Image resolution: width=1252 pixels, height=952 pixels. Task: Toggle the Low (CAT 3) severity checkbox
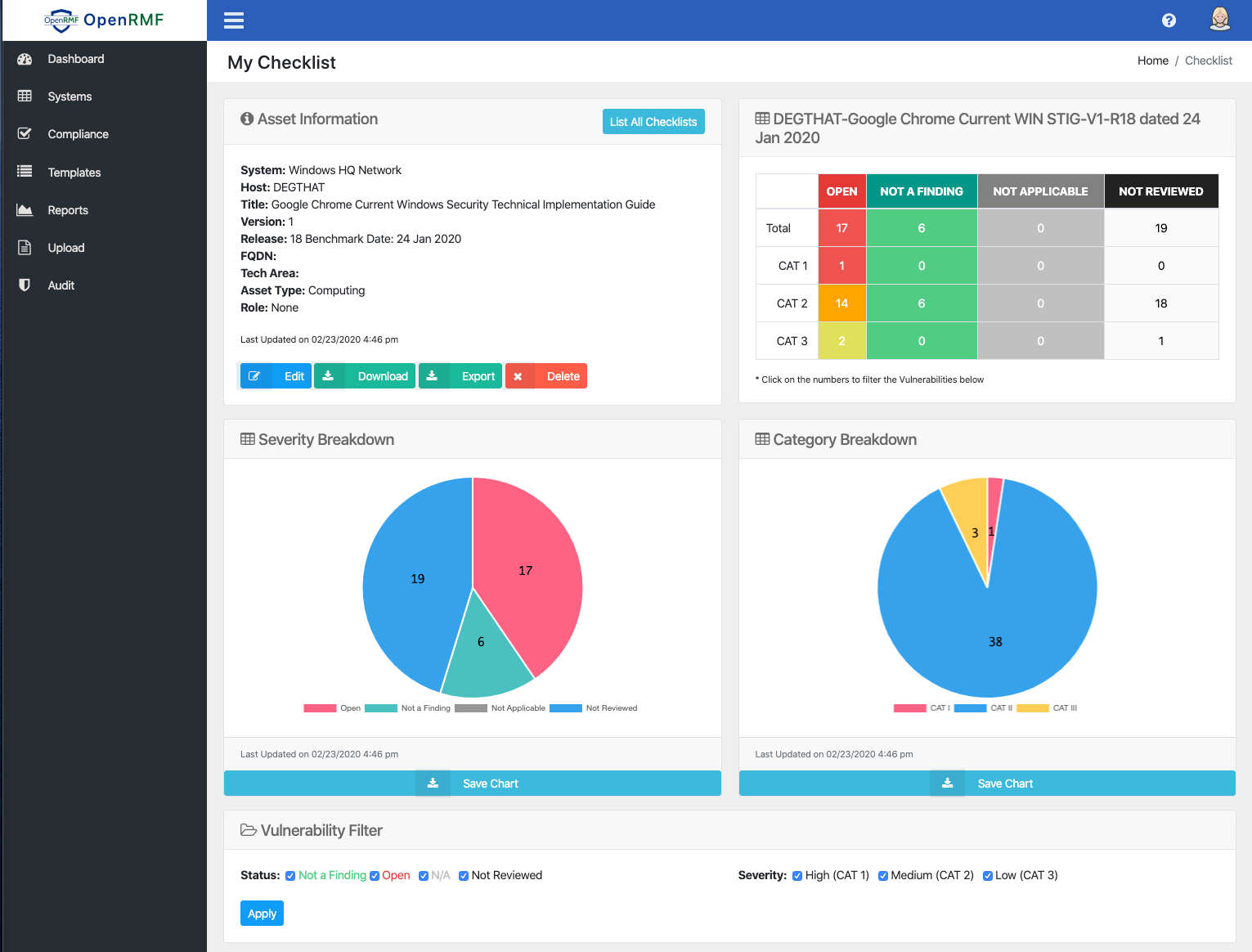point(987,876)
